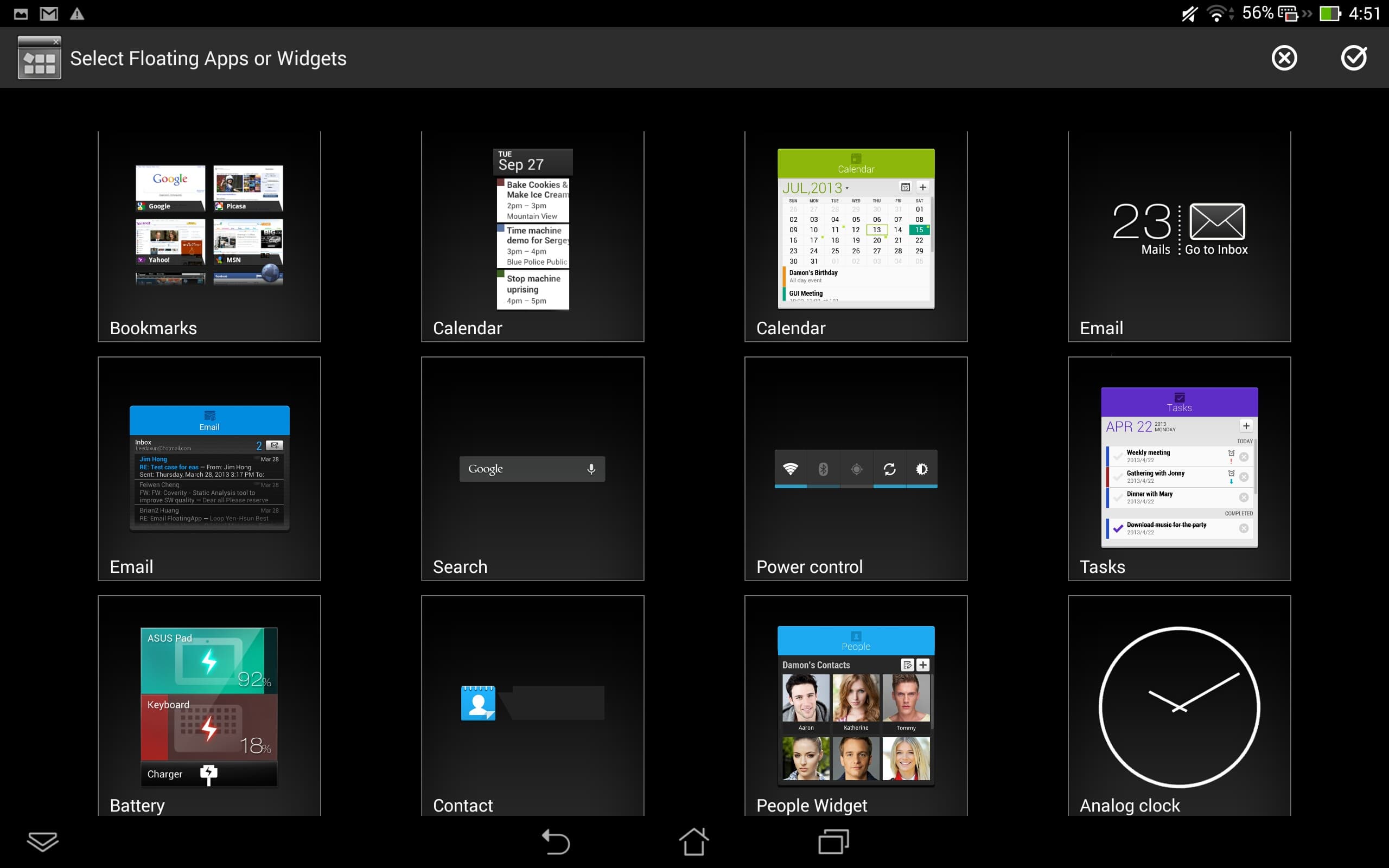
Task: Tap the Android home icon
Action: pyautogui.click(x=694, y=841)
